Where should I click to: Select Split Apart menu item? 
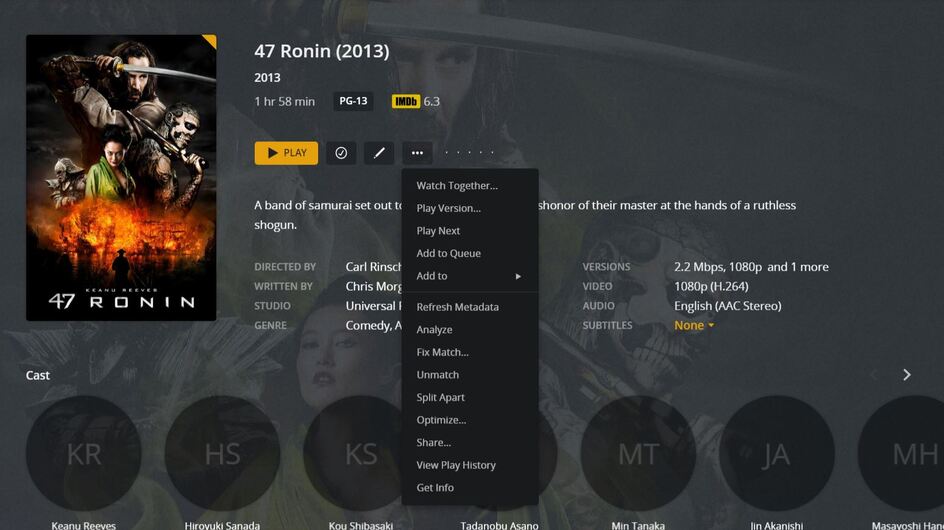pyautogui.click(x=470, y=398)
